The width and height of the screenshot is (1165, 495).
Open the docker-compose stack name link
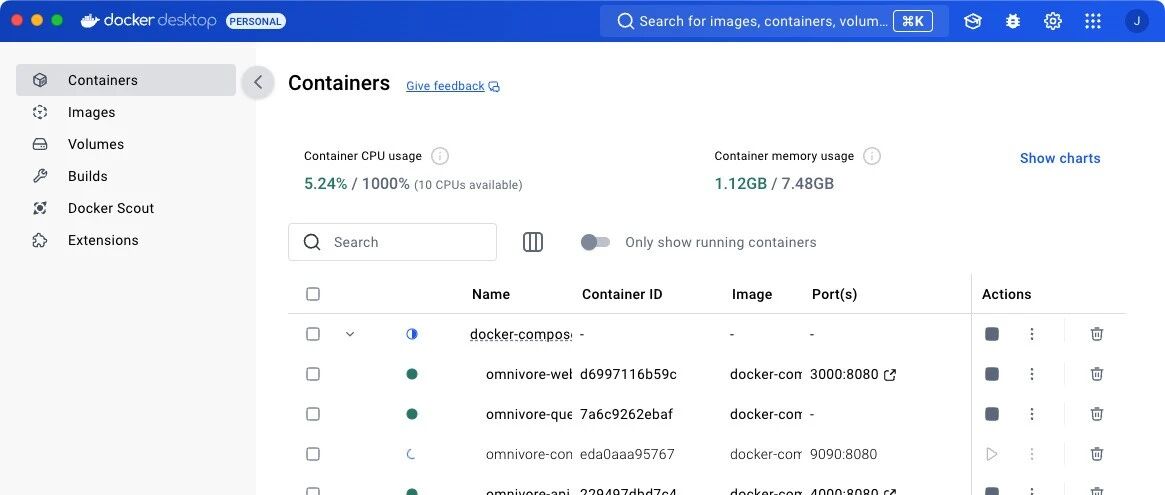tap(521, 334)
